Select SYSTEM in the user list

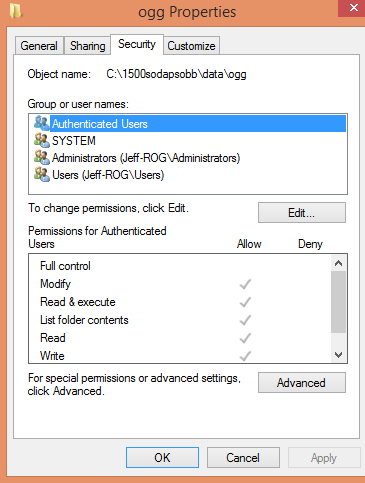point(74,141)
